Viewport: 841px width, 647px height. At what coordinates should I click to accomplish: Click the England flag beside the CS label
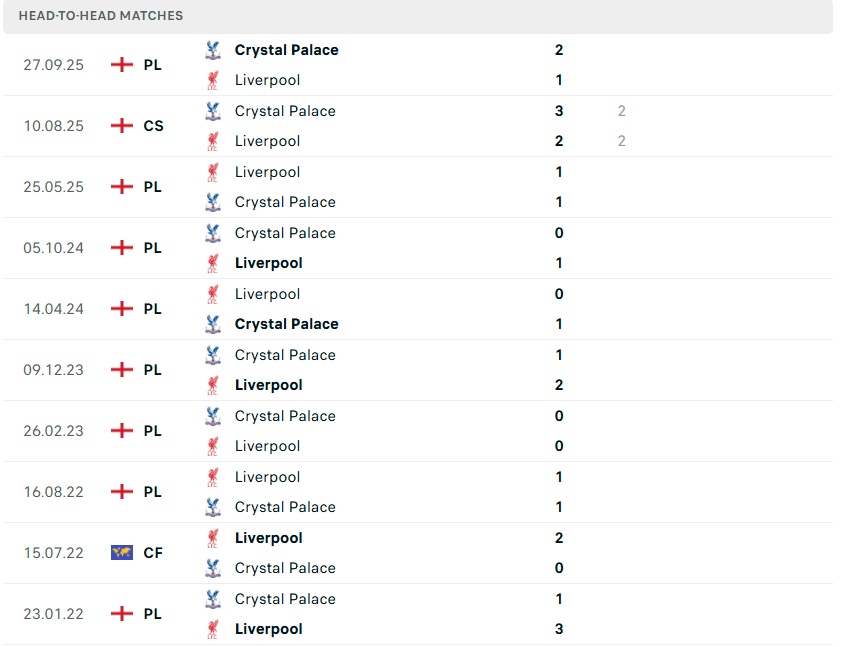121,125
